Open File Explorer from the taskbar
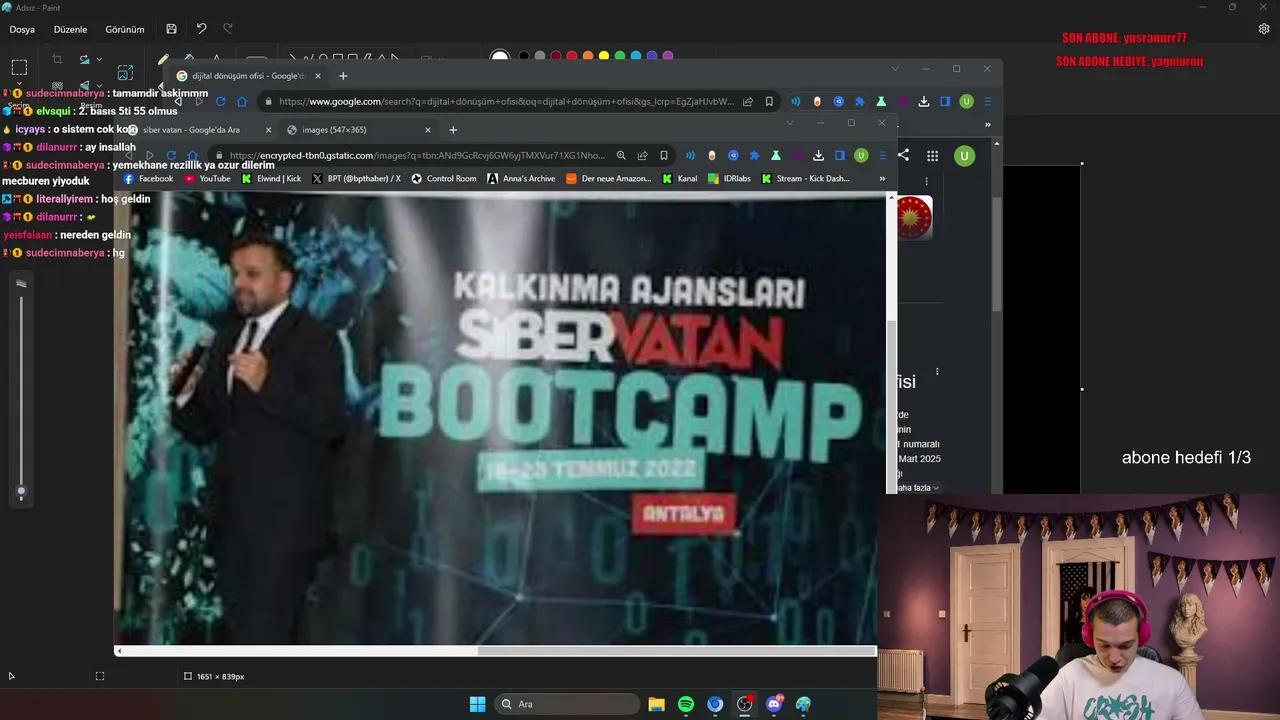The image size is (1280, 720). [x=656, y=704]
